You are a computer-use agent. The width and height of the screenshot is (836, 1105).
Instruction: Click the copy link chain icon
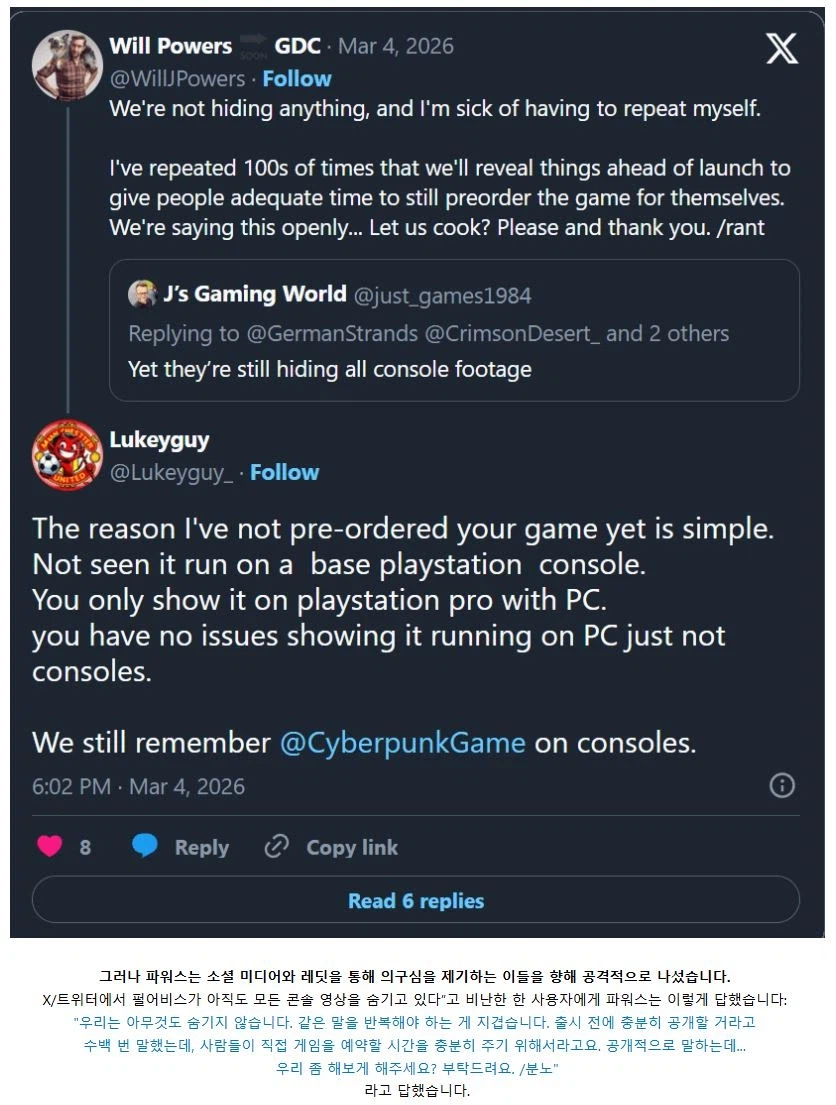tap(276, 847)
